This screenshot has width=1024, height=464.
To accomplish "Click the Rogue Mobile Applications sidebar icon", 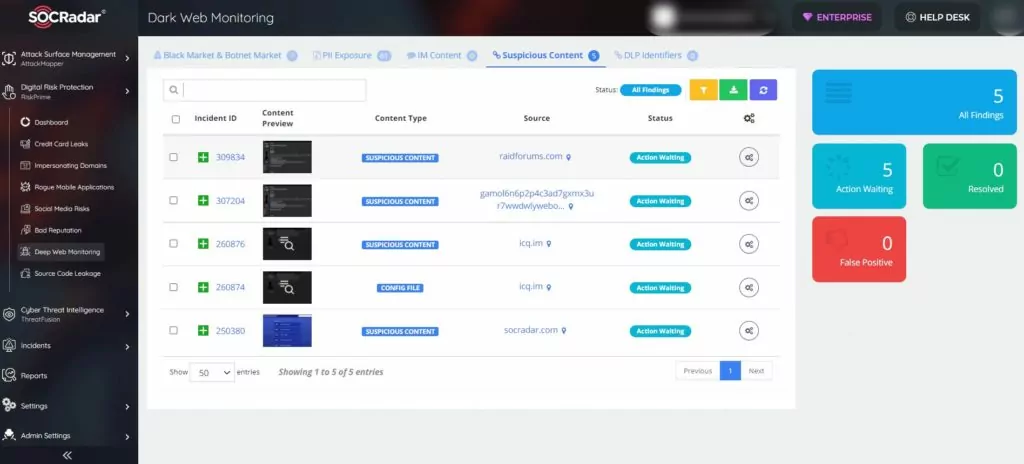I will [x=25, y=187].
